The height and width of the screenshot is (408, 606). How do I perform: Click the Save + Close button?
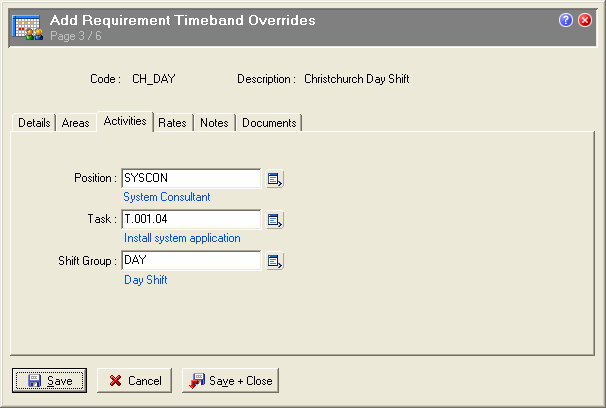pos(230,381)
